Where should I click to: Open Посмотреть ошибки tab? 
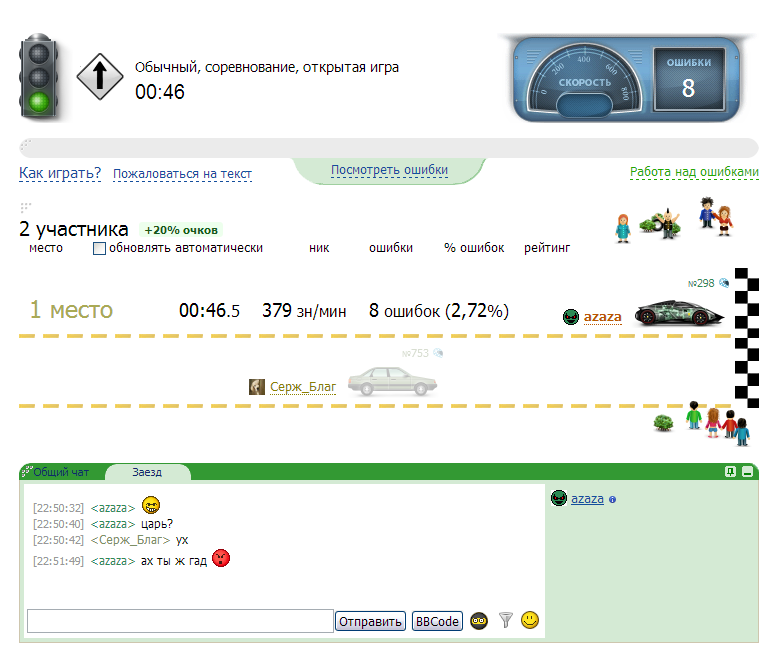[389, 170]
